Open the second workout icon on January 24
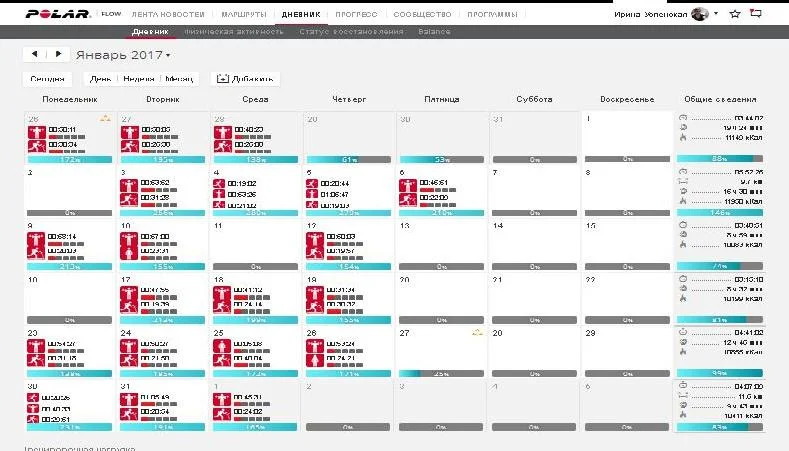This screenshot has width=789, height=451. click(x=129, y=360)
